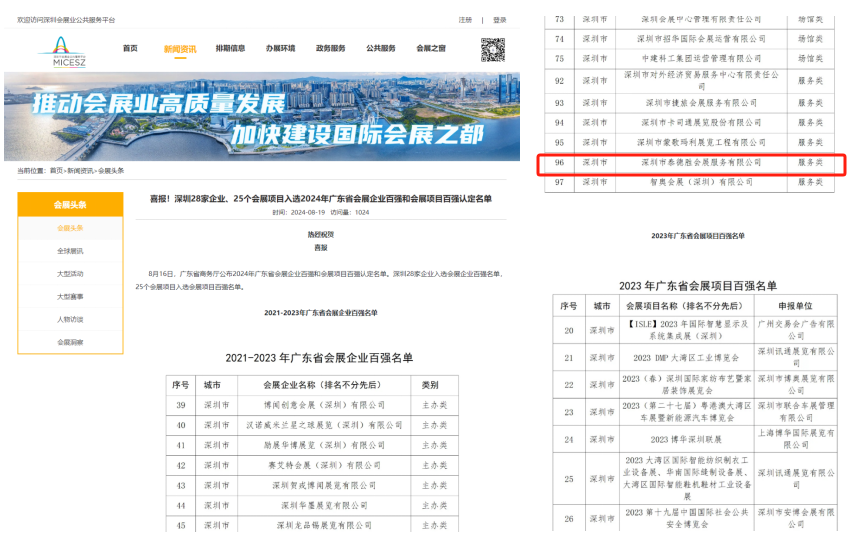Select 人物访谈 in the sidebar
The image size is (850, 548).
tap(70, 320)
